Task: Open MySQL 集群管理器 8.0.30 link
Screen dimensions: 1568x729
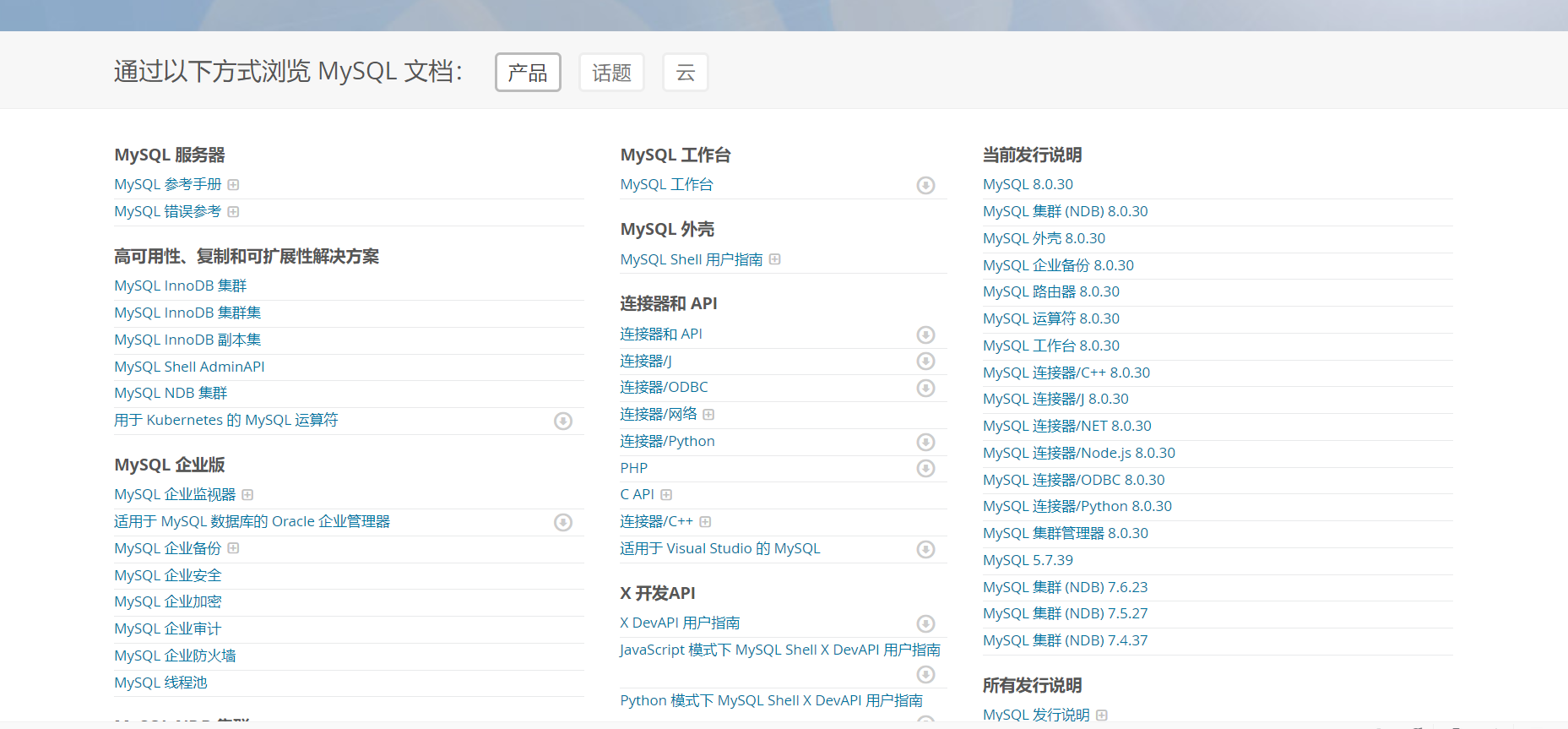Action: pyautogui.click(x=1066, y=533)
